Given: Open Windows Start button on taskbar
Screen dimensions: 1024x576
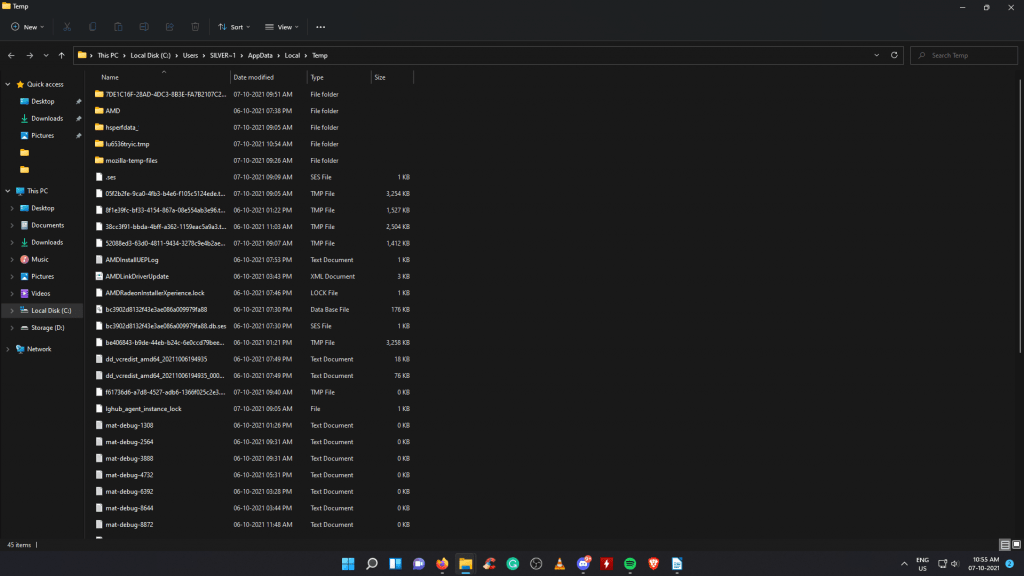Looking at the screenshot, I should click(348, 564).
